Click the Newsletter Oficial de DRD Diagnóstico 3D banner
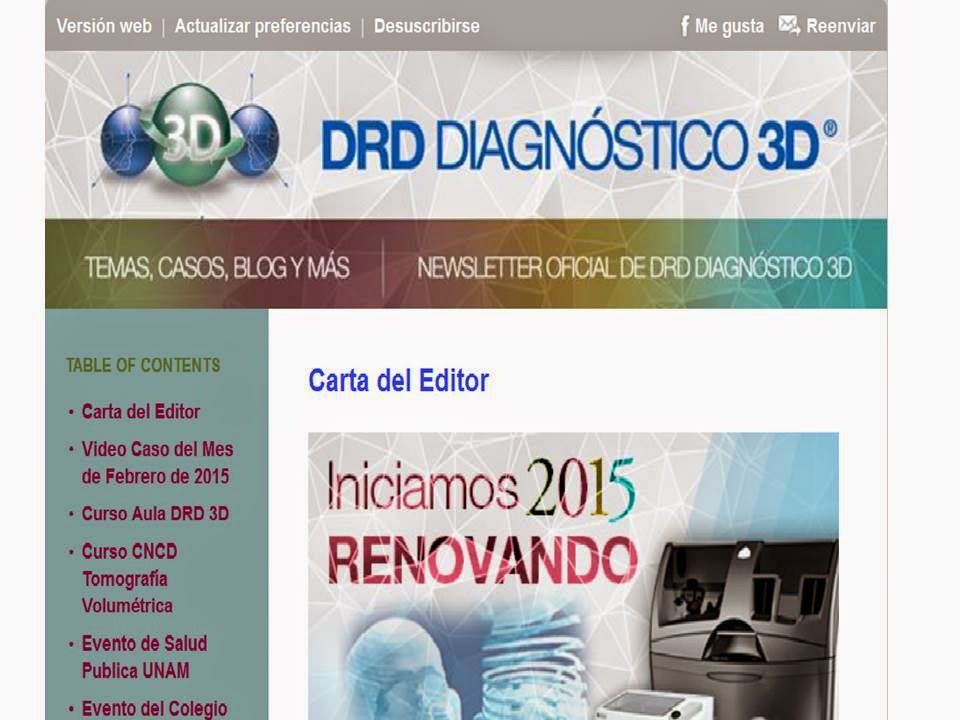This screenshot has height=720, width=960. coord(635,267)
